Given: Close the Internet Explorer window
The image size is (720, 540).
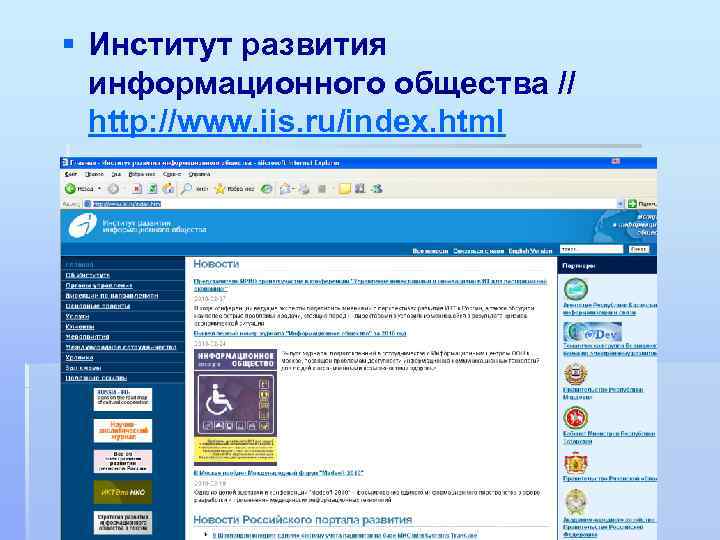Looking at the screenshot, I should 616,161.
